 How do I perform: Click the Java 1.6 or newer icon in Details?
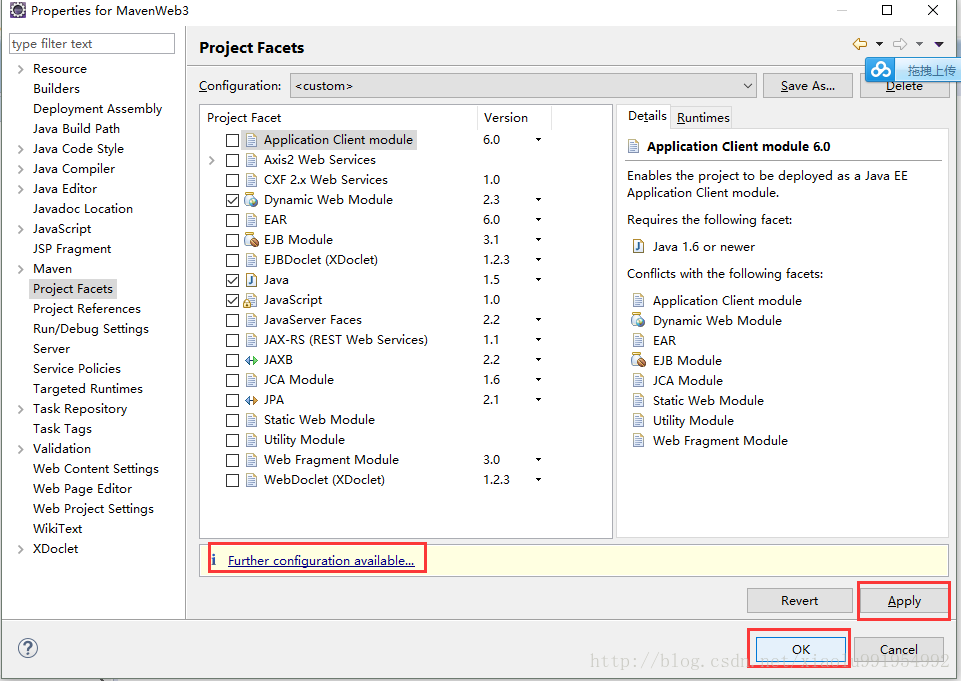pos(638,246)
